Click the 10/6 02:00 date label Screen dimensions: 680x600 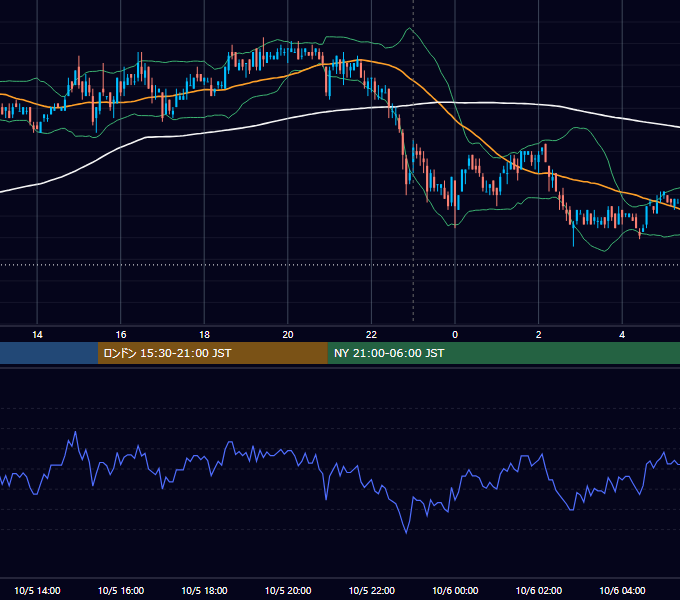coord(539,590)
